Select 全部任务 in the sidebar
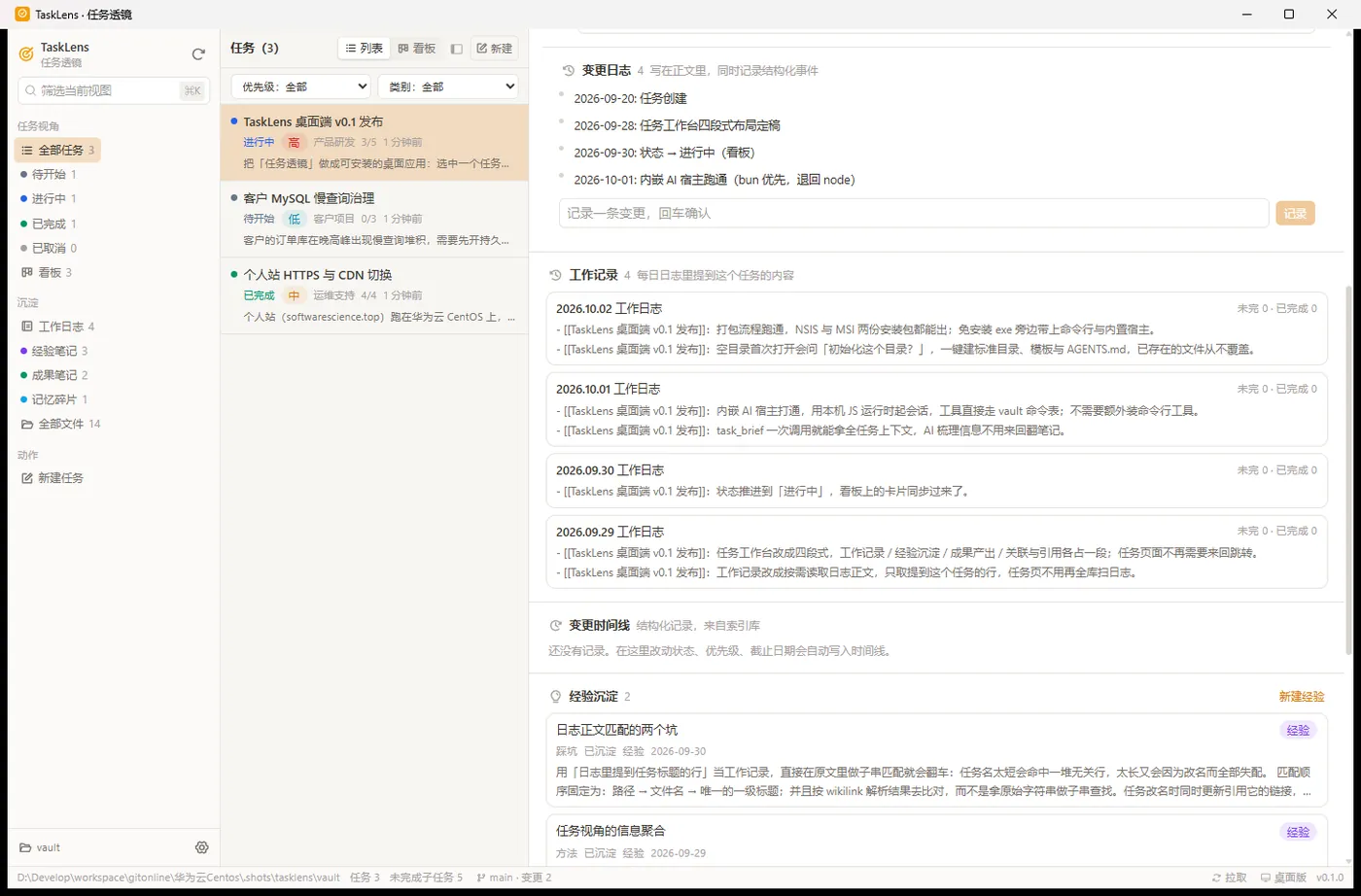Viewport: 1361px width, 896px height. 57,150
